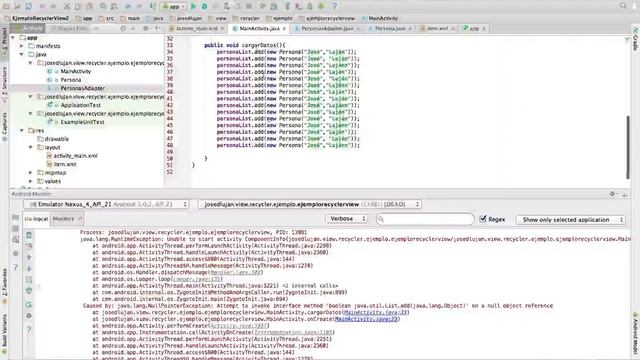The height and width of the screenshot is (360, 640).
Task: Switch to the Monitors tab
Action: click(67, 219)
